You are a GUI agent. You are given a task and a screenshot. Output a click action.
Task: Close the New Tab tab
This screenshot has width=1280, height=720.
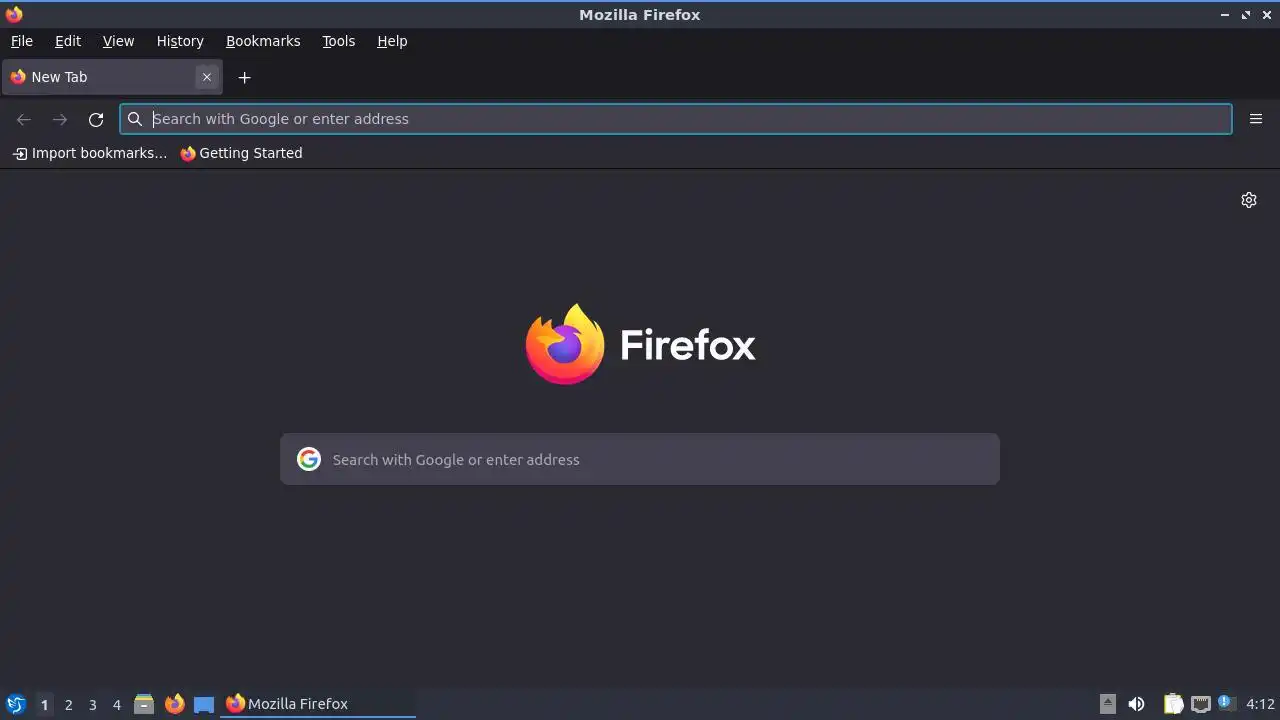point(207,77)
